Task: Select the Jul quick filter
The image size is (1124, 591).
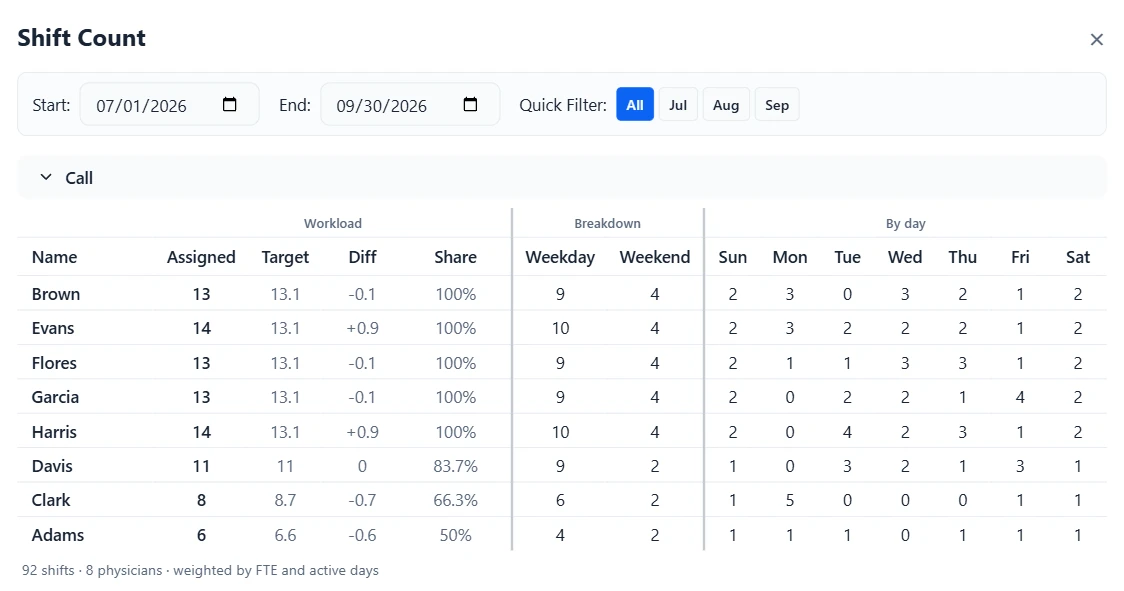Action: (678, 105)
